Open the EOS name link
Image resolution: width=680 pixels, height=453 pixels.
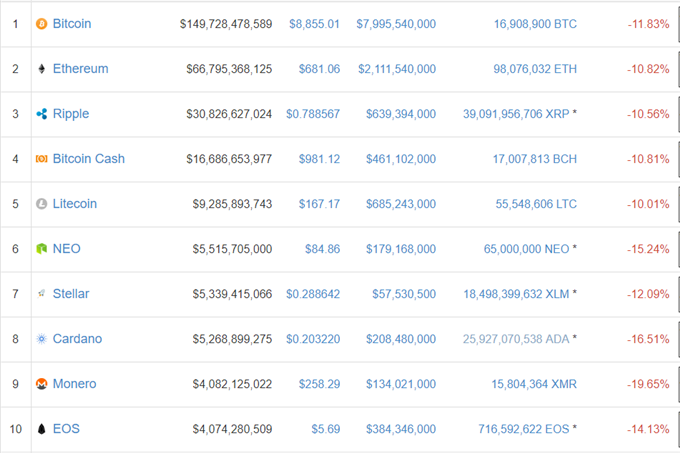66,429
